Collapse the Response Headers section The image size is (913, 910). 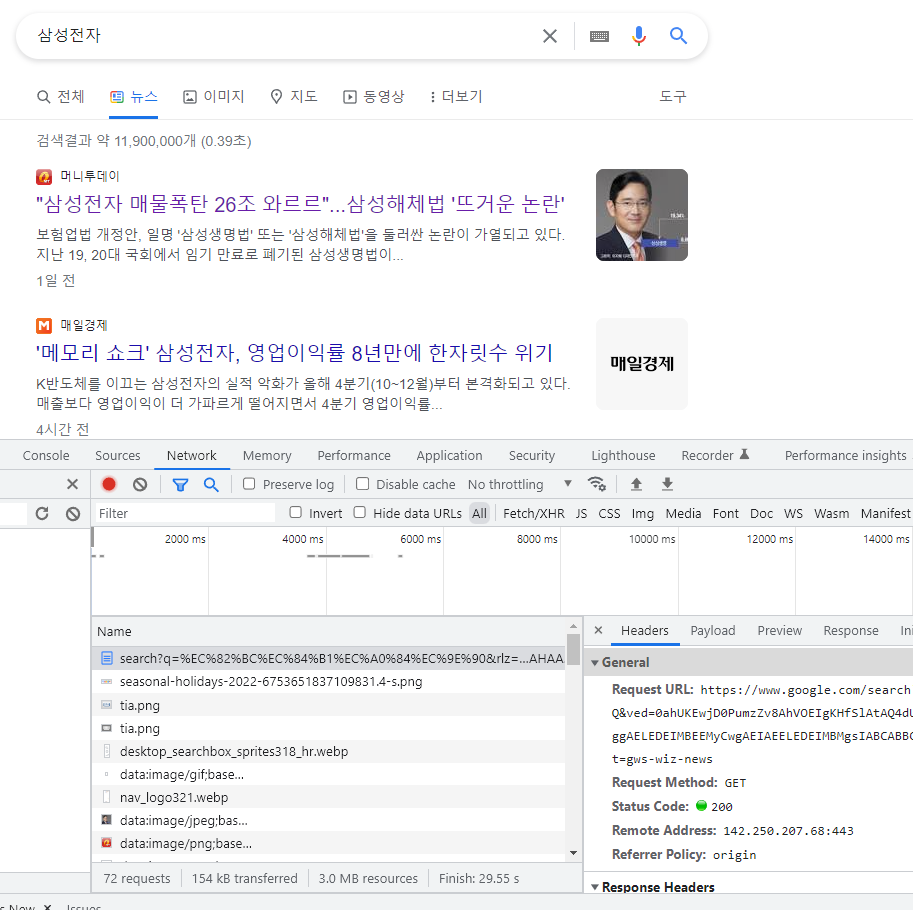(x=594, y=887)
